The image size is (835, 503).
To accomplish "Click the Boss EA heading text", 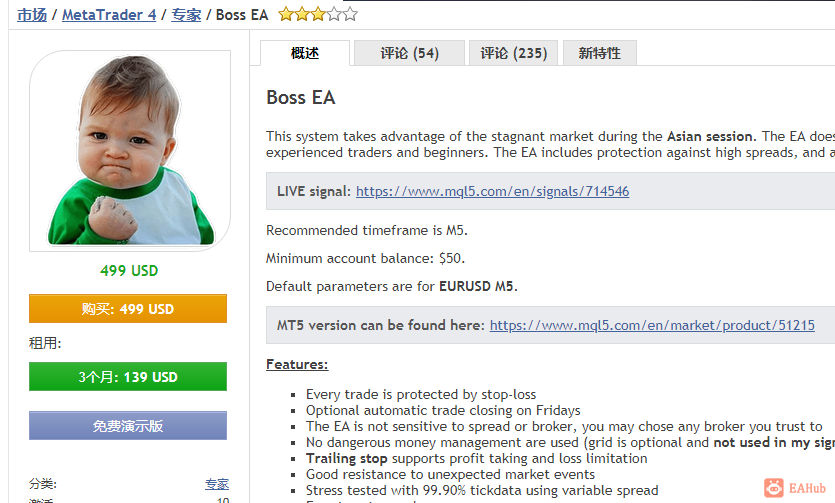I will click(301, 98).
